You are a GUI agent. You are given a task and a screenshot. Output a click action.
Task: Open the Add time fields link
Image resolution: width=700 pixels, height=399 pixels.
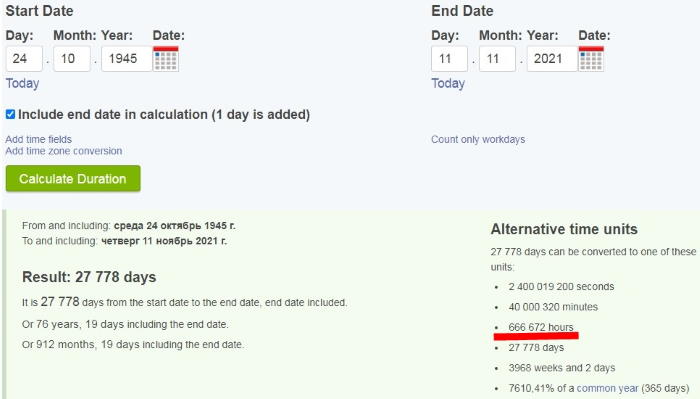tap(38, 139)
